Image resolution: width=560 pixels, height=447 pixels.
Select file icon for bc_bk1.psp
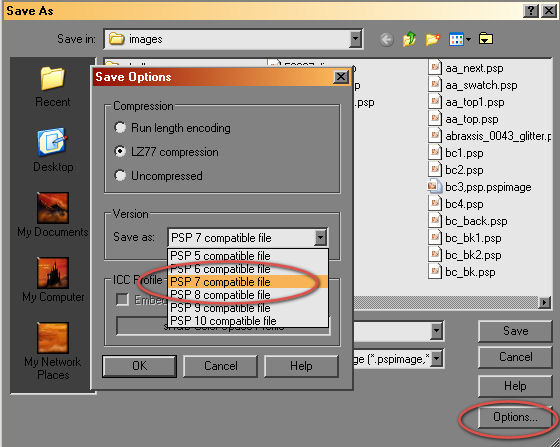coord(435,237)
